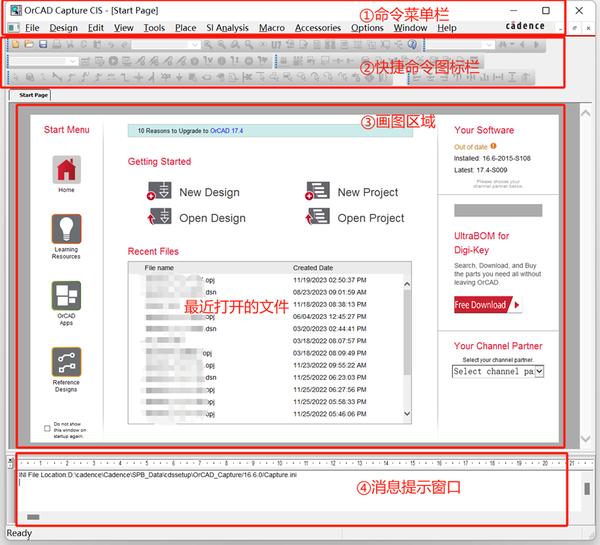The image size is (600, 545).
Task: Click the Cut scissors icon
Action: tap(70, 44)
